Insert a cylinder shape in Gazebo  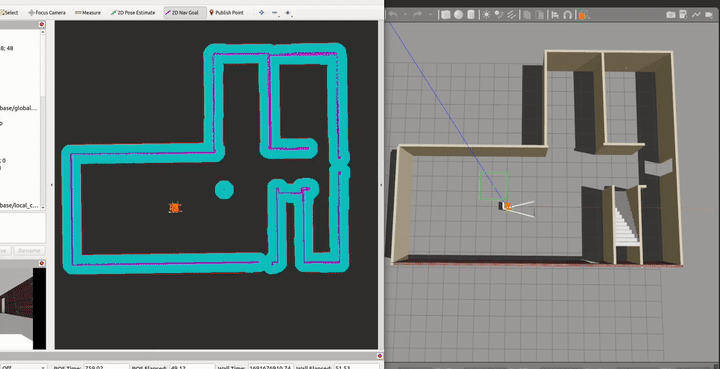[471, 15]
